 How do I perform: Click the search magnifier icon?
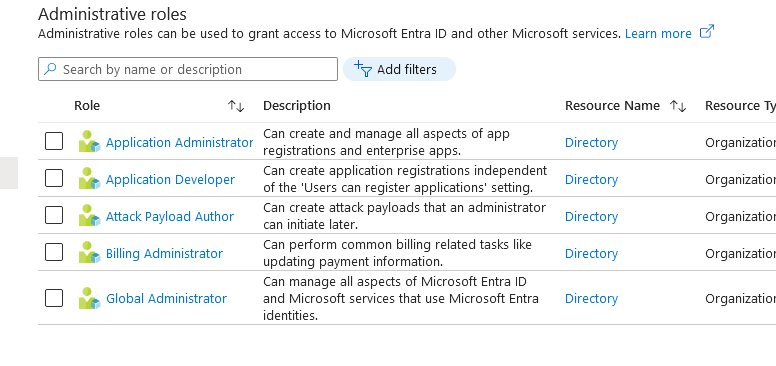(x=50, y=69)
